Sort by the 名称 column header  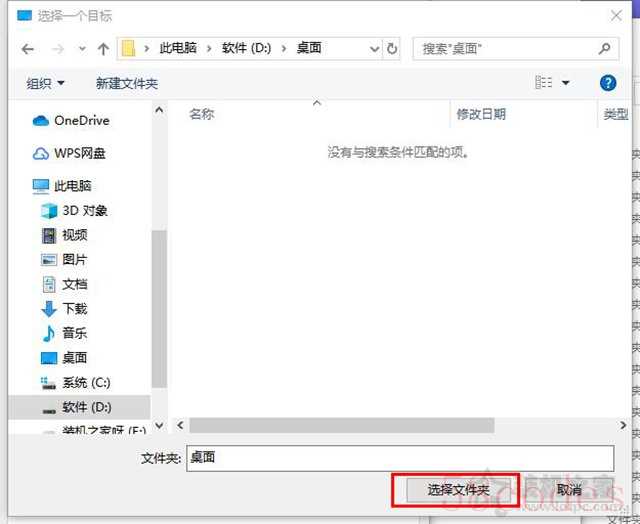tap(202, 115)
